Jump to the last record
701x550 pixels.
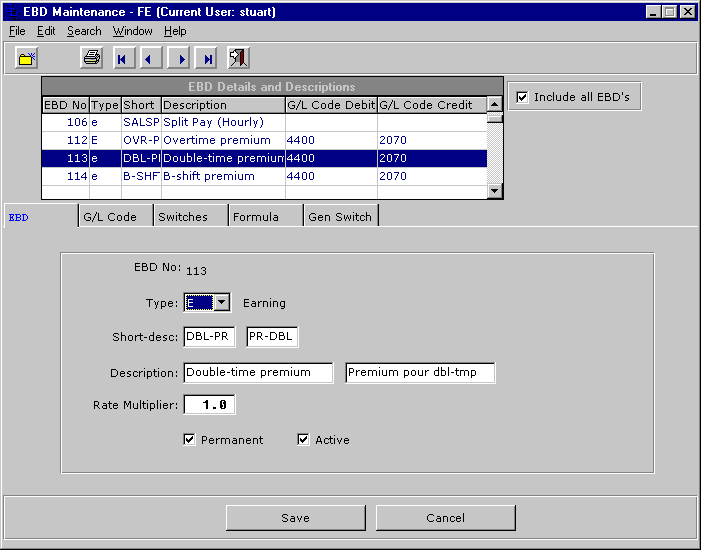pos(207,58)
